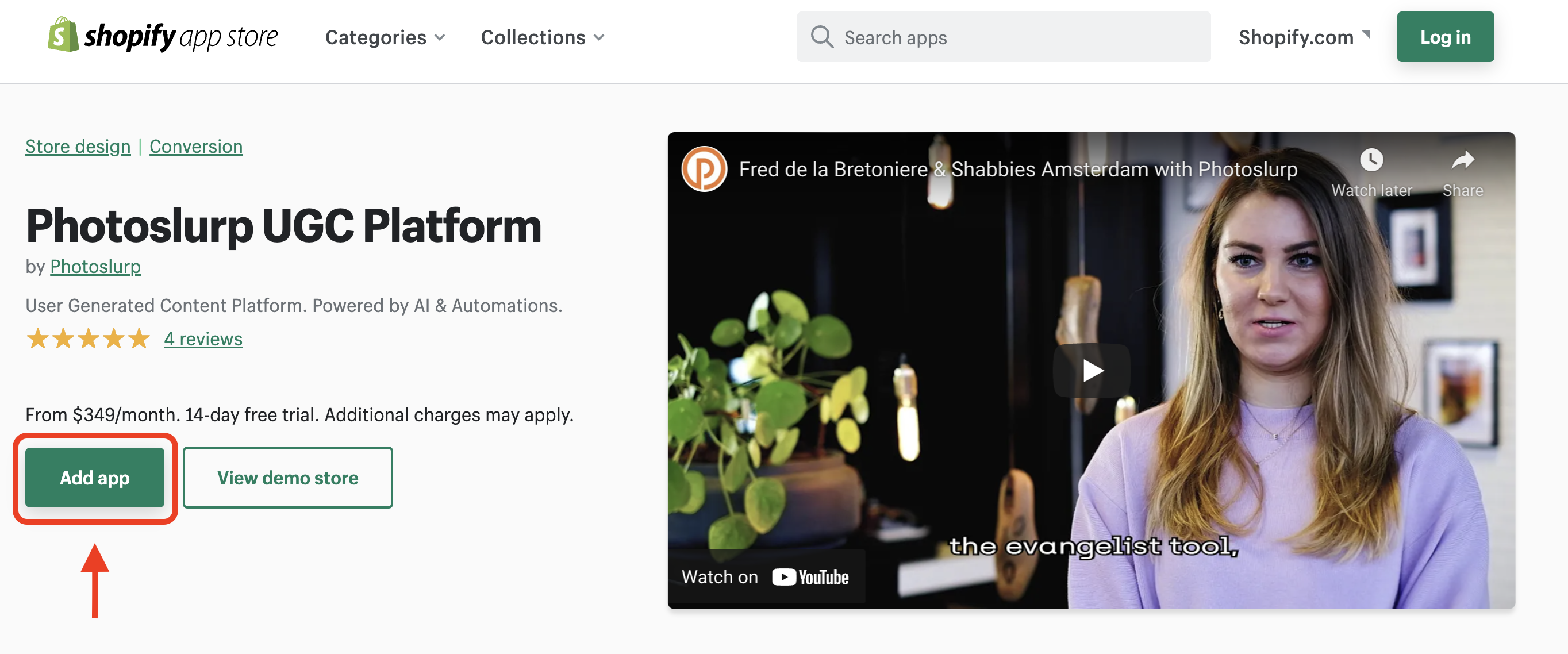
Task: Open the 4 reviews link
Action: (203, 339)
